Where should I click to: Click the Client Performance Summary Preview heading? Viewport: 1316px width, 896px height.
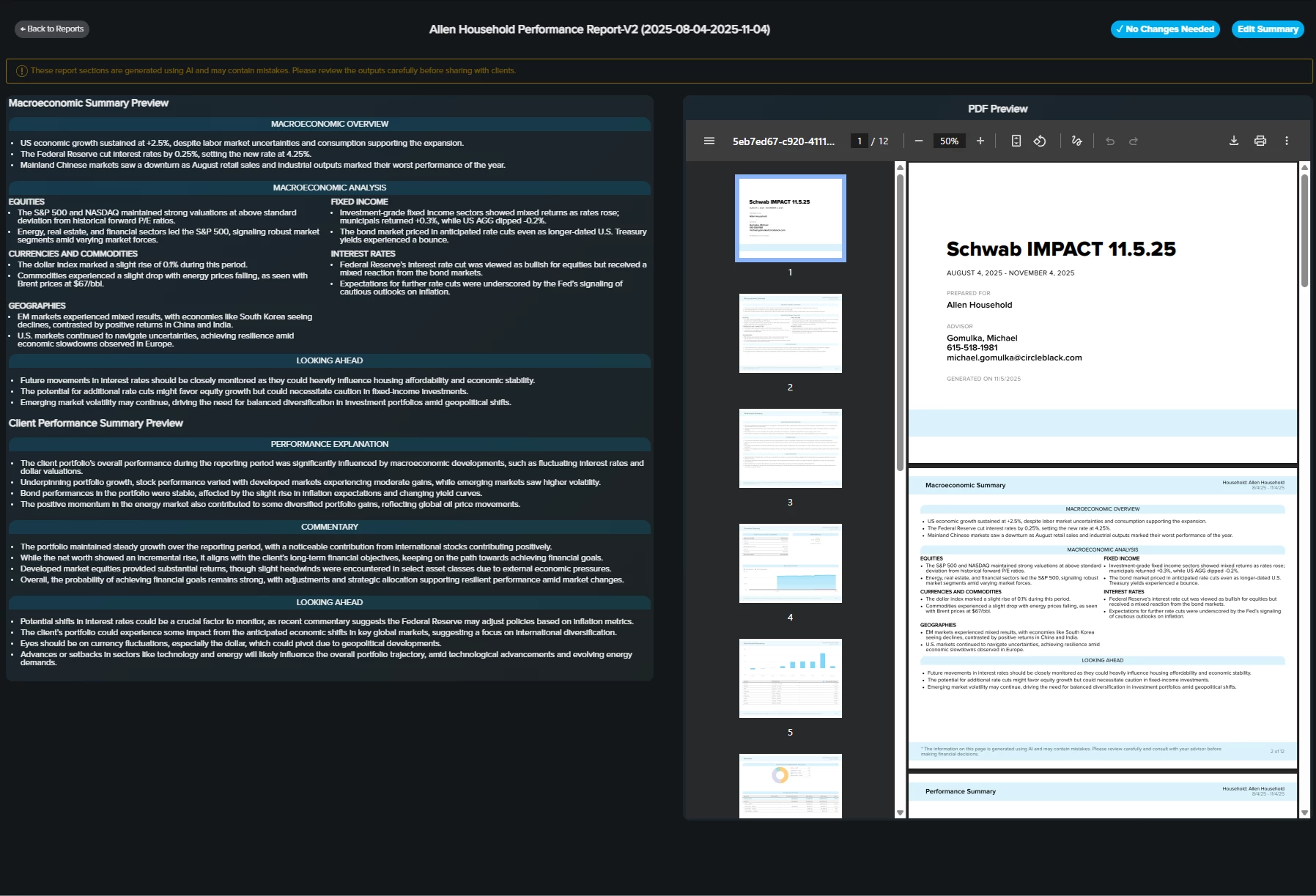(x=96, y=423)
